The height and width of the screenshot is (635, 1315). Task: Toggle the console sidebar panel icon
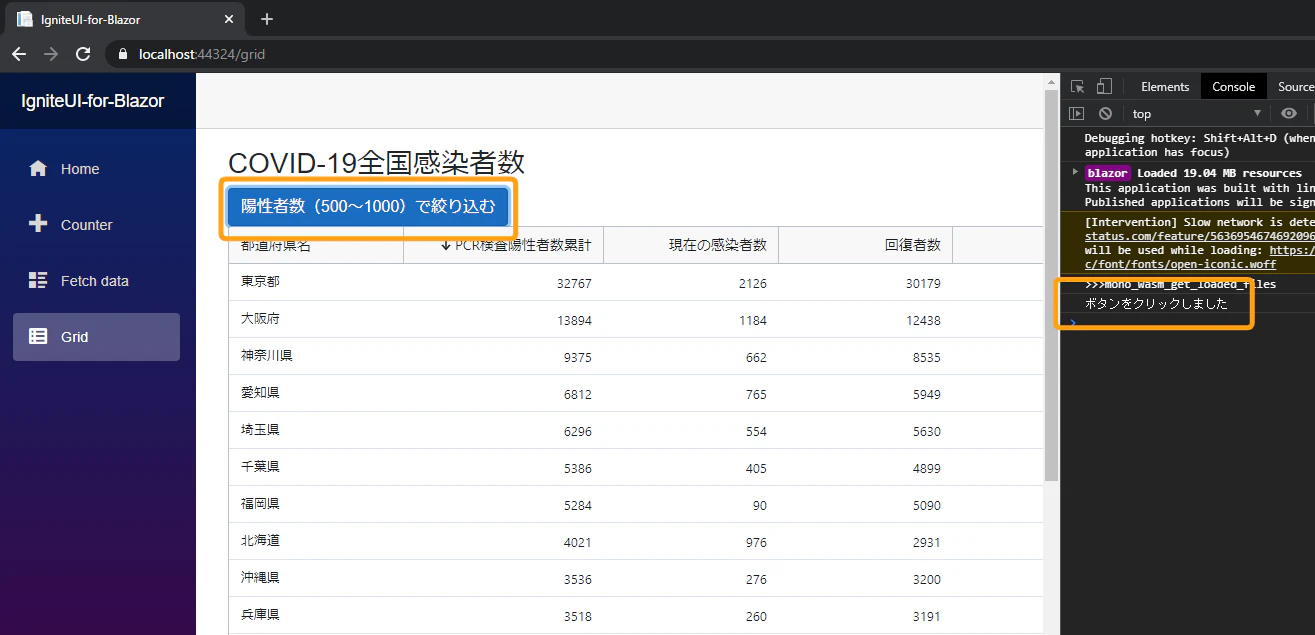coord(1076,113)
